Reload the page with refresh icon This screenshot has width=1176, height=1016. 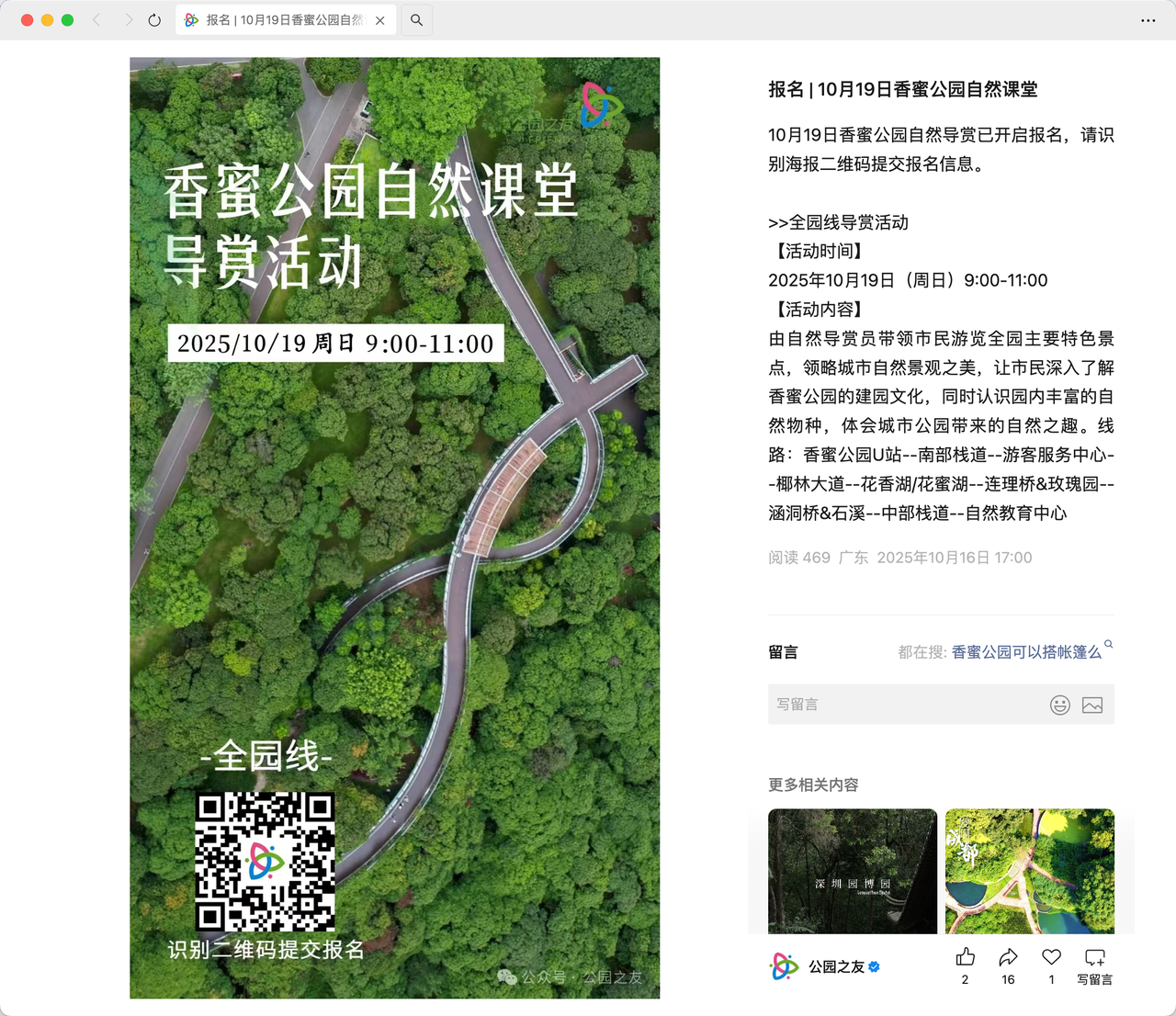point(154,20)
